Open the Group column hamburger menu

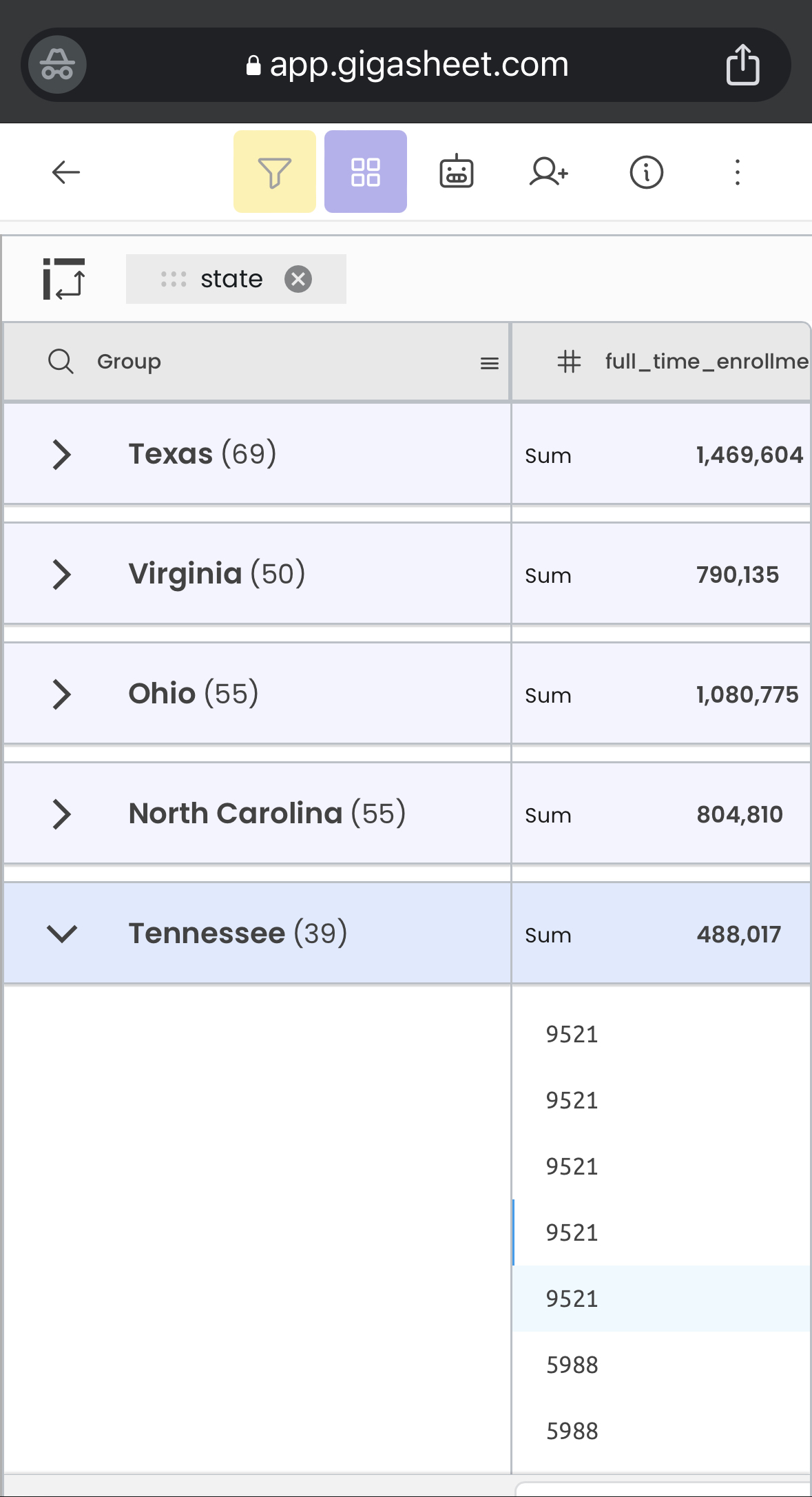pos(489,363)
